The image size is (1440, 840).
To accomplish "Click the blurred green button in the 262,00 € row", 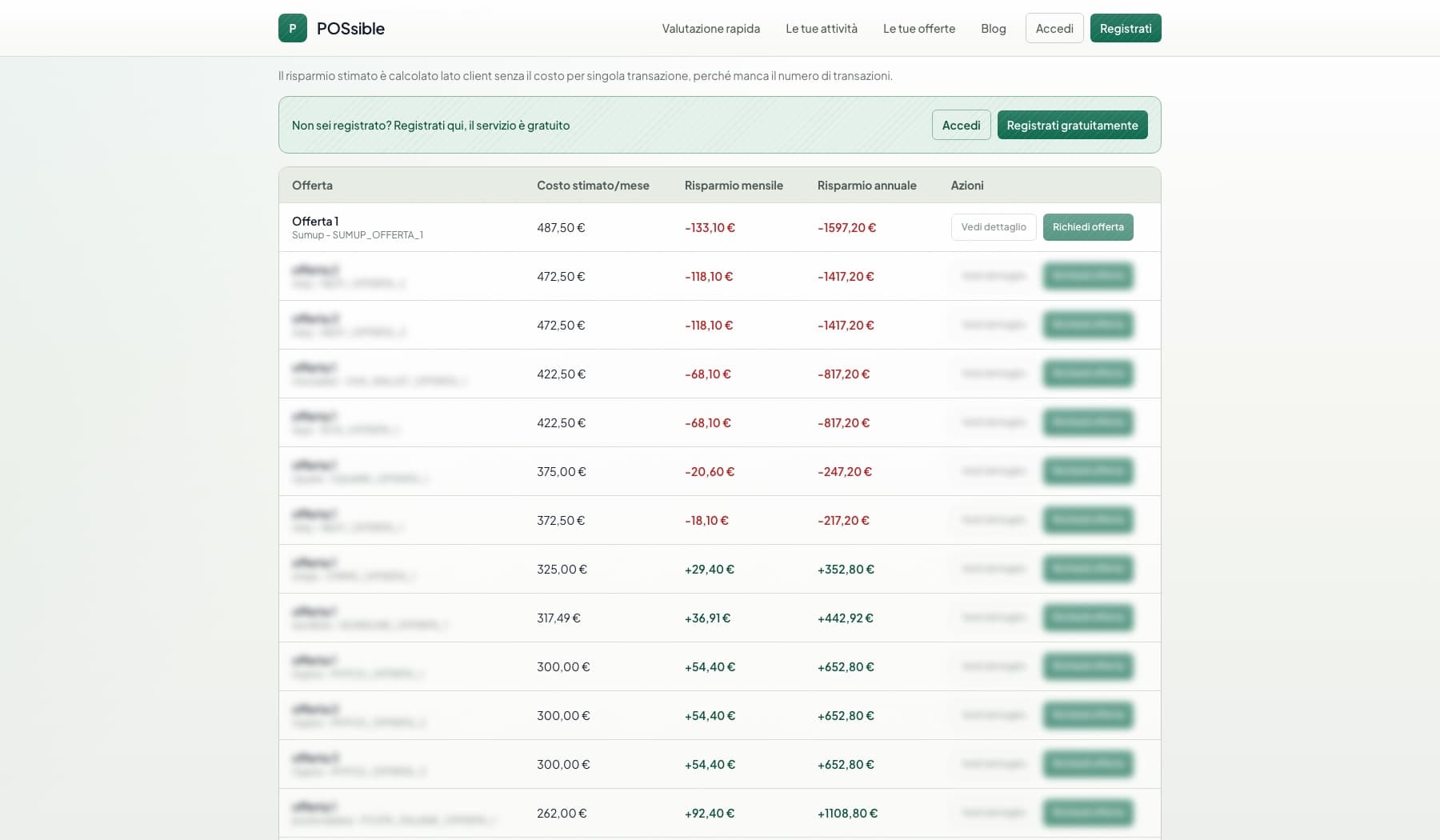I will pos(1088,813).
